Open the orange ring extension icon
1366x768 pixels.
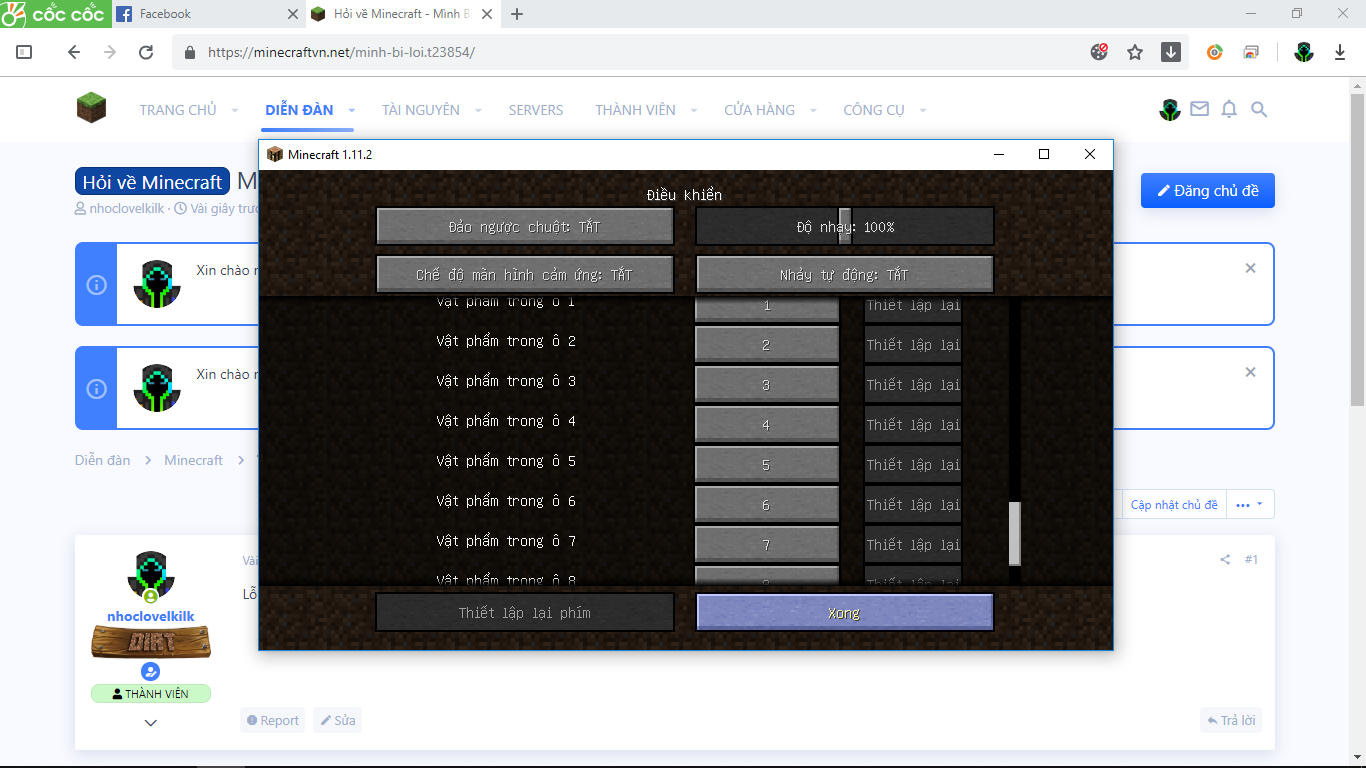pos(1215,52)
